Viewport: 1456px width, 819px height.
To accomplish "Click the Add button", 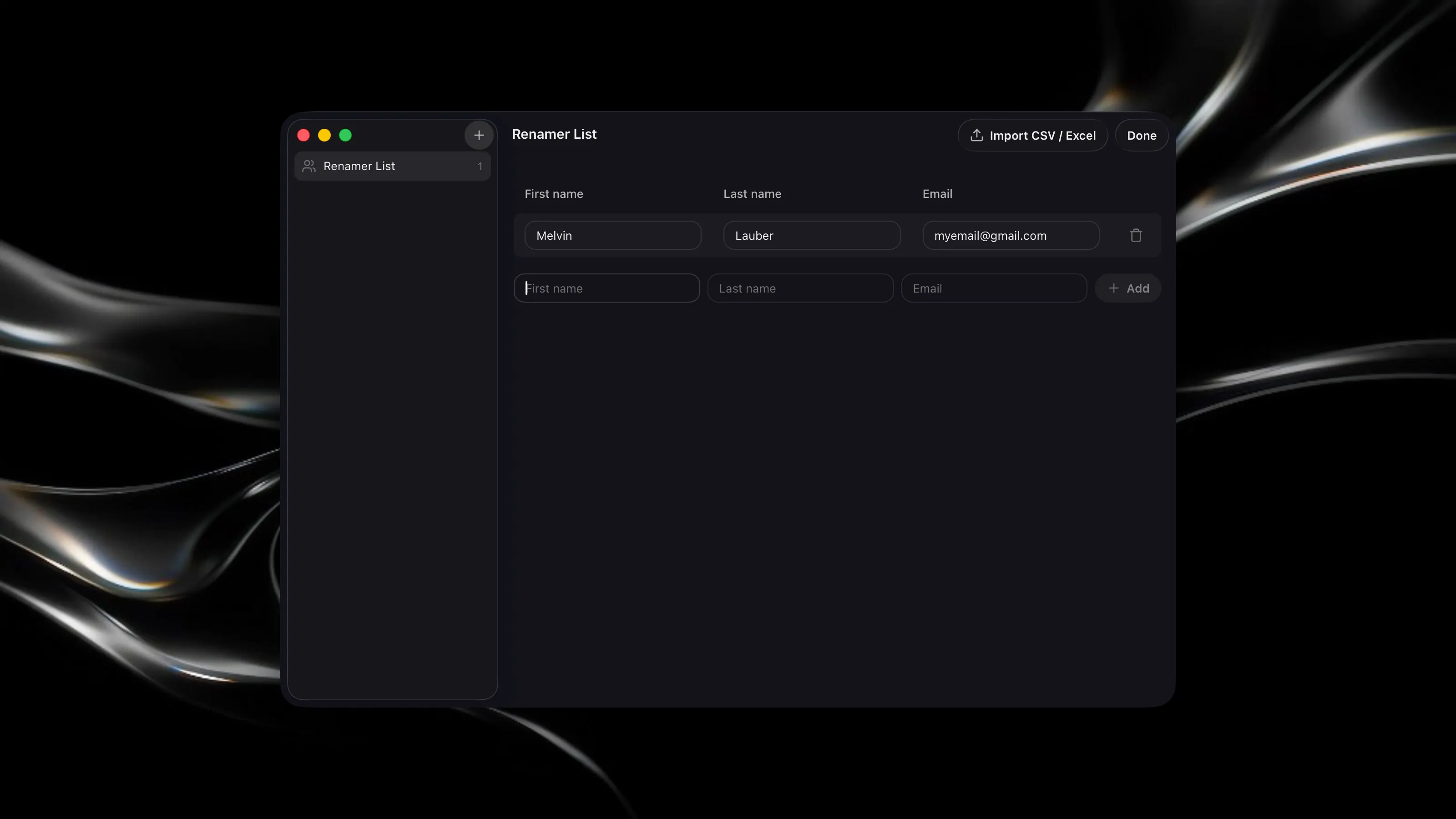I will click(x=1127, y=288).
